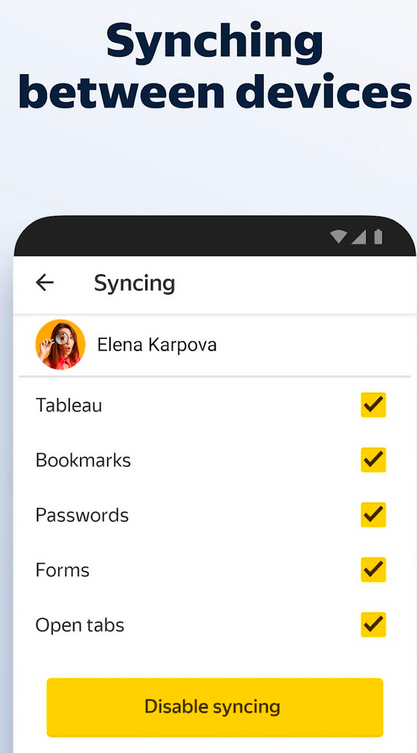The image size is (417, 753).
Task: Uncheck the Tableau sync checkbox
Action: [x=373, y=405]
